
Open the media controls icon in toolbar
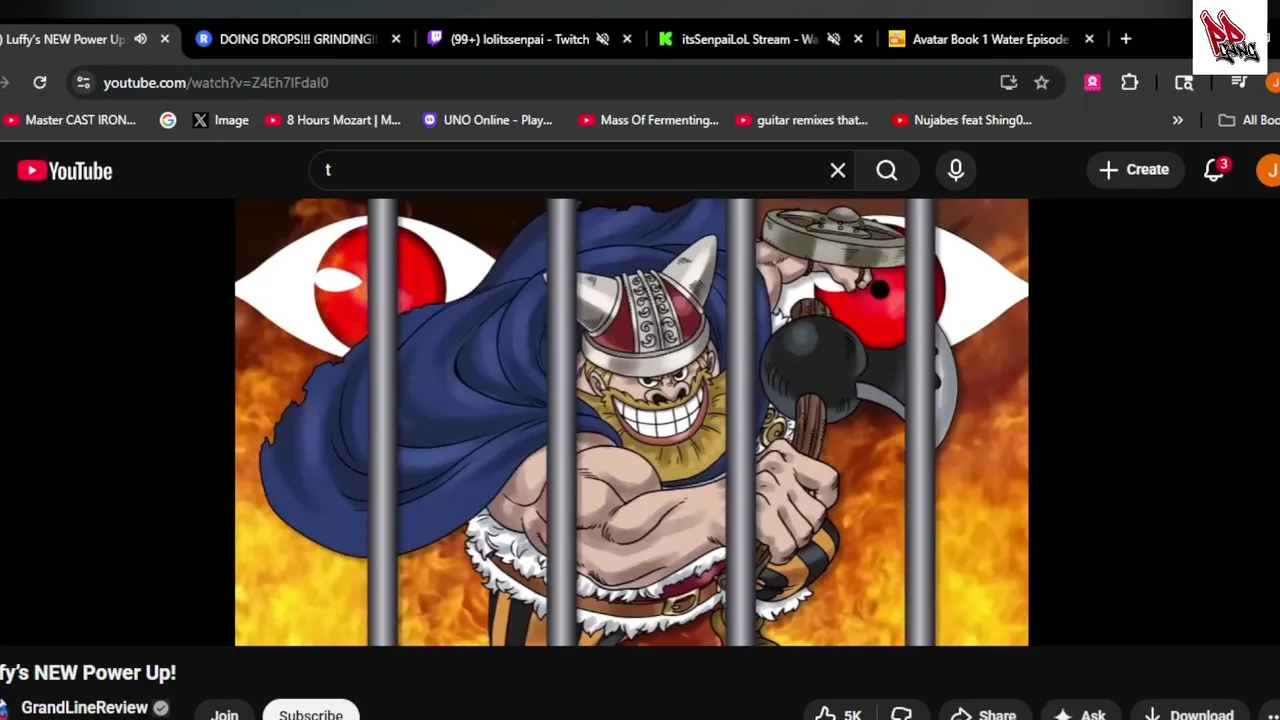(1239, 83)
